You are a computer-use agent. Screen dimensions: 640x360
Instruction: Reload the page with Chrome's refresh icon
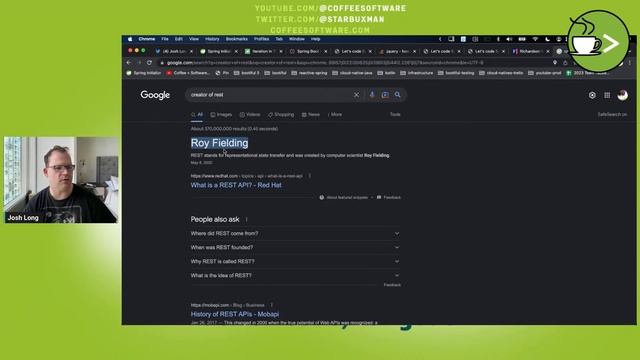tap(149, 62)
